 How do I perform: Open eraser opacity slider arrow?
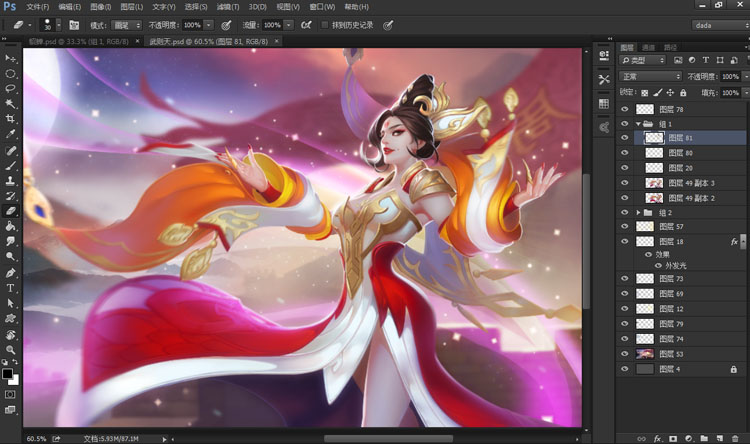(208, 25)
